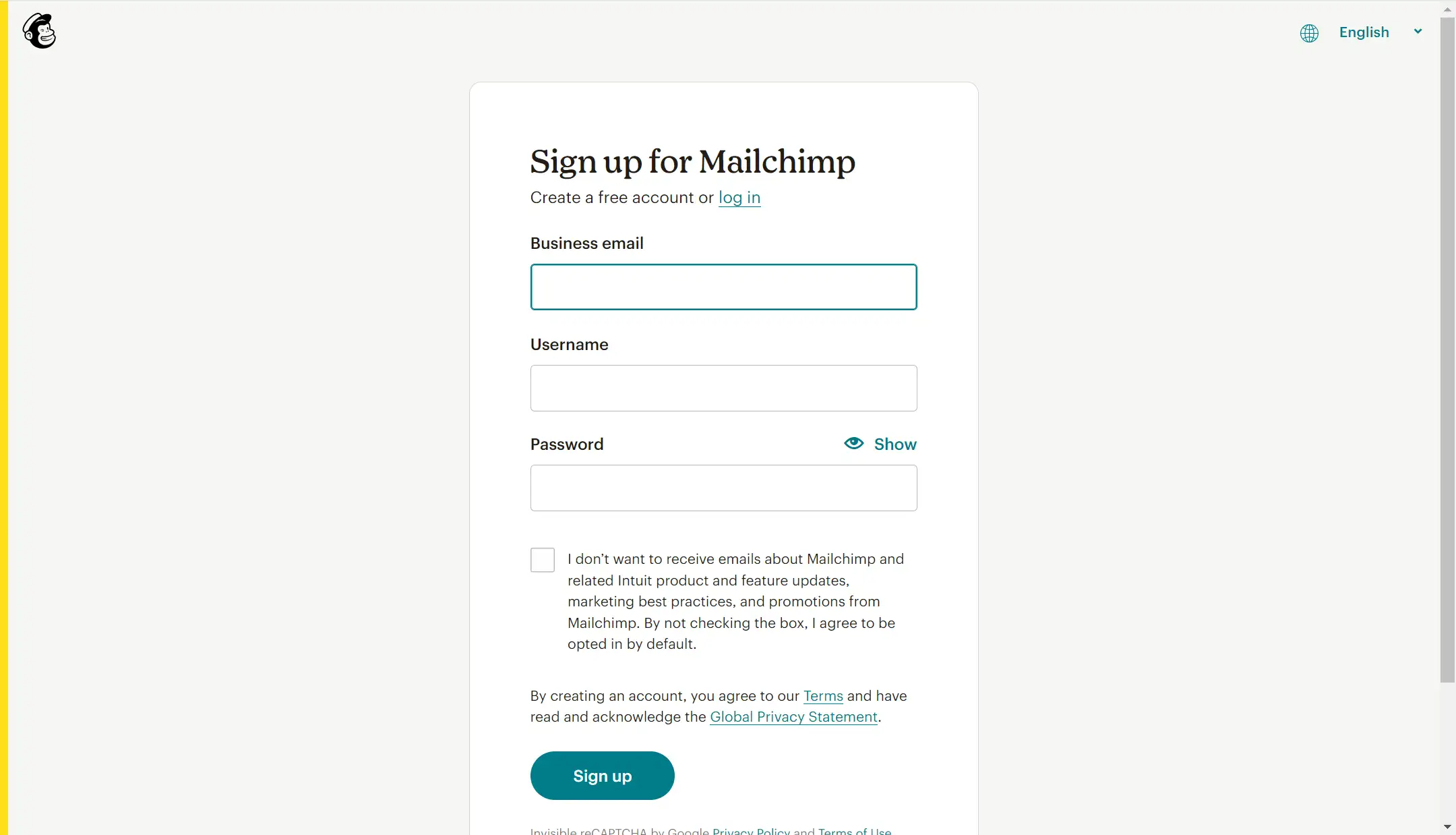This screenshot has width=1456, height=835.
Task: Click the email opt-out description text
Action: coord(735,602)
